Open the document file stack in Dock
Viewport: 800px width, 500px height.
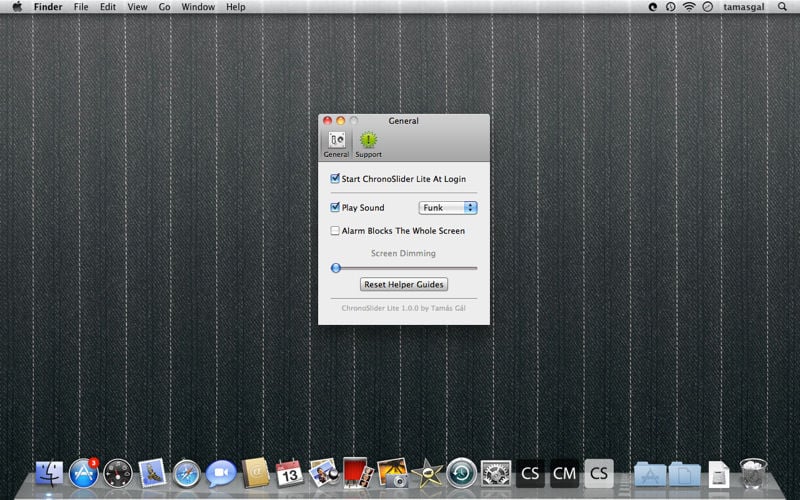[718, 474]
